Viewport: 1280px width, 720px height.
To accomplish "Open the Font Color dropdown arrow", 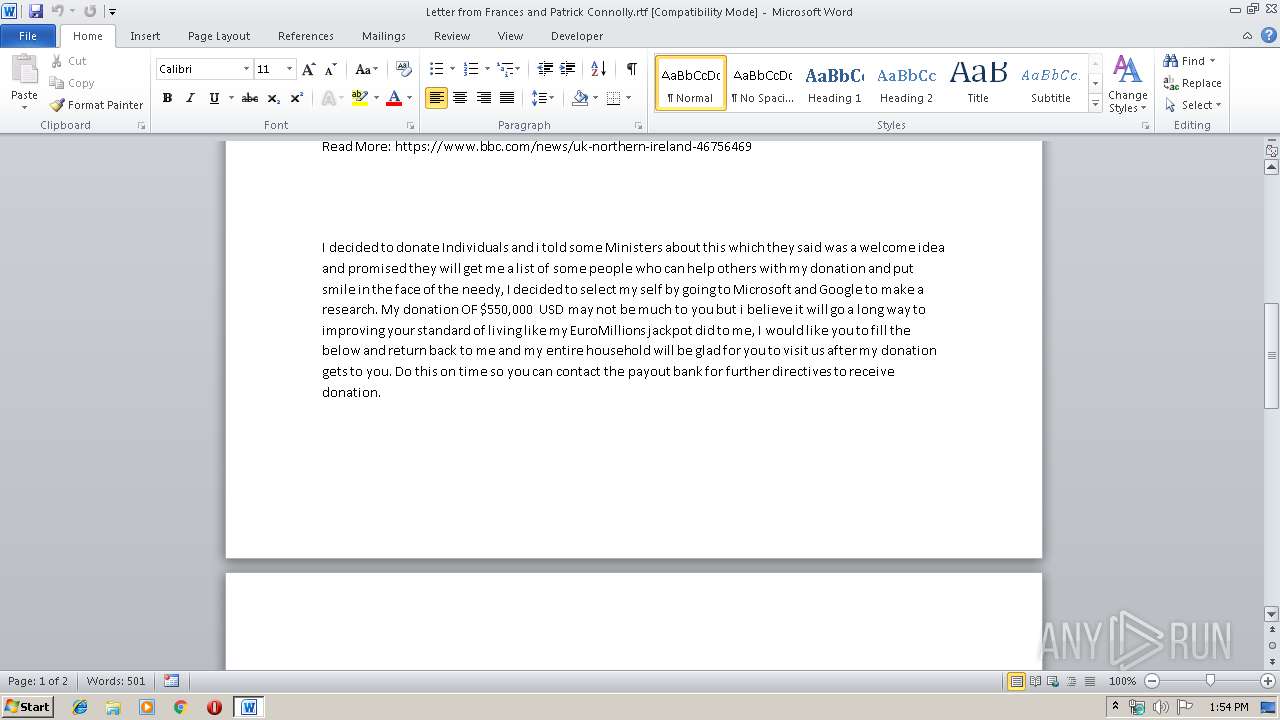I will coord(409,98).
